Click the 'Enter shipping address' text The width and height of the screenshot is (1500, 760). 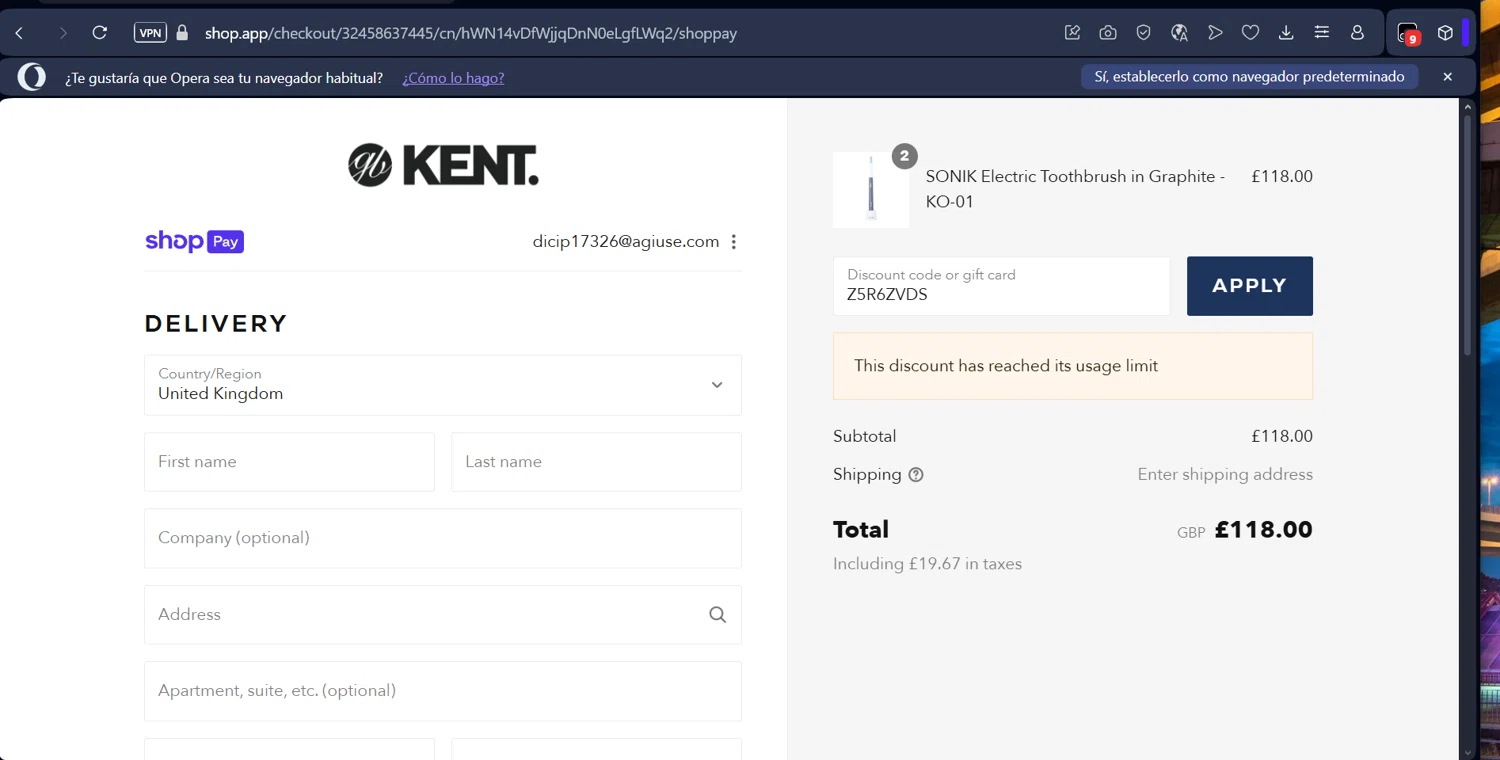(1225, 474)
